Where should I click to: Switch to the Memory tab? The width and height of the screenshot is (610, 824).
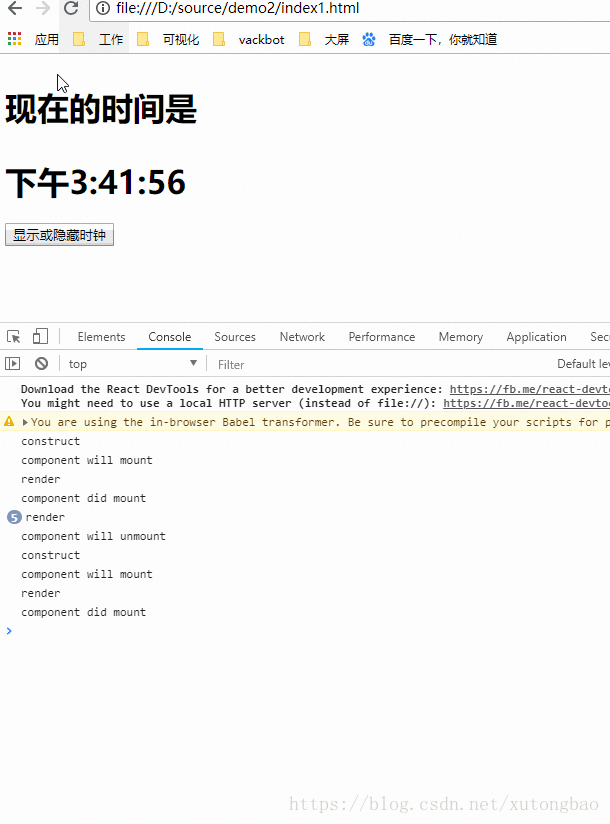click(461, 337)
